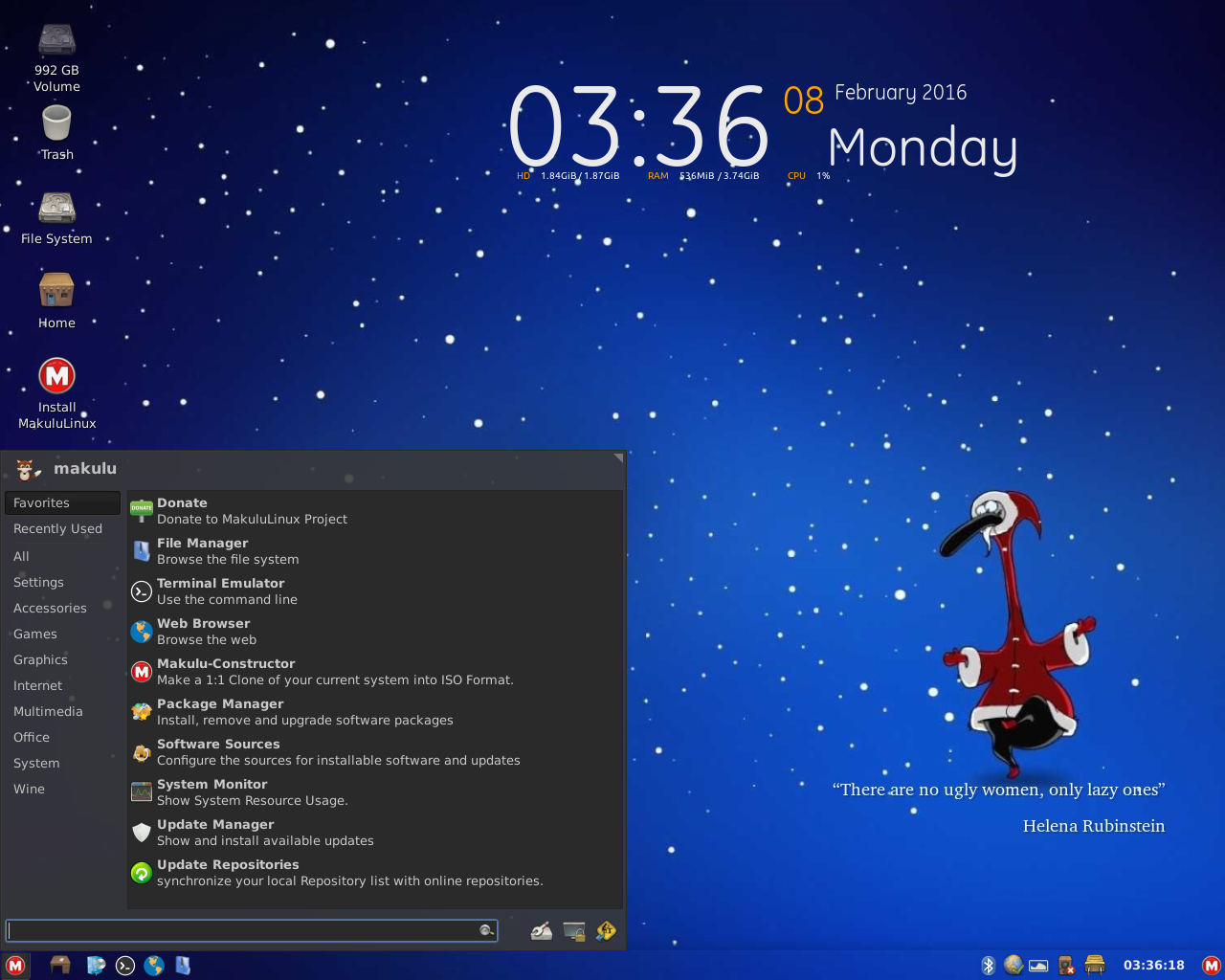Run Update Repositories entry
The image size is (1225, 980).
(375, 873)
